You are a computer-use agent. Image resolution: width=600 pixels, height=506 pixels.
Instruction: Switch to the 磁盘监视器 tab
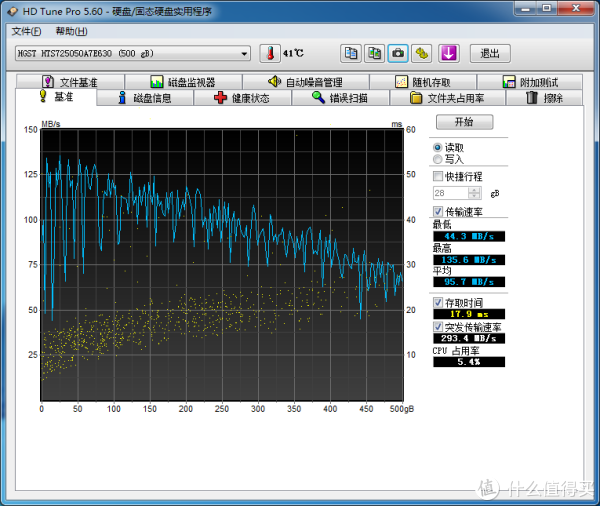pos(183,82)
